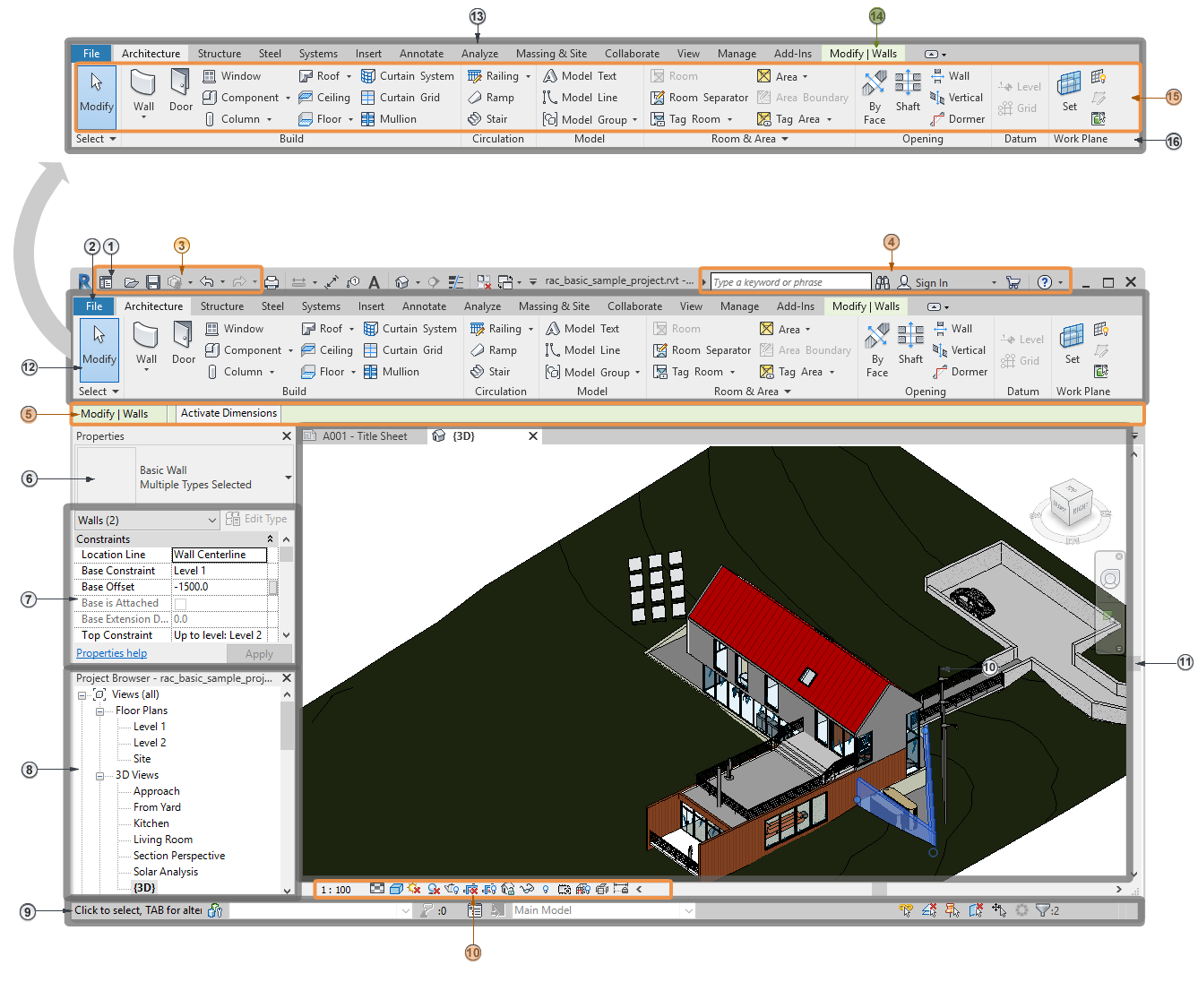Toggle Thin Lines in Quick Access Toolbar

tap(456, 282)
